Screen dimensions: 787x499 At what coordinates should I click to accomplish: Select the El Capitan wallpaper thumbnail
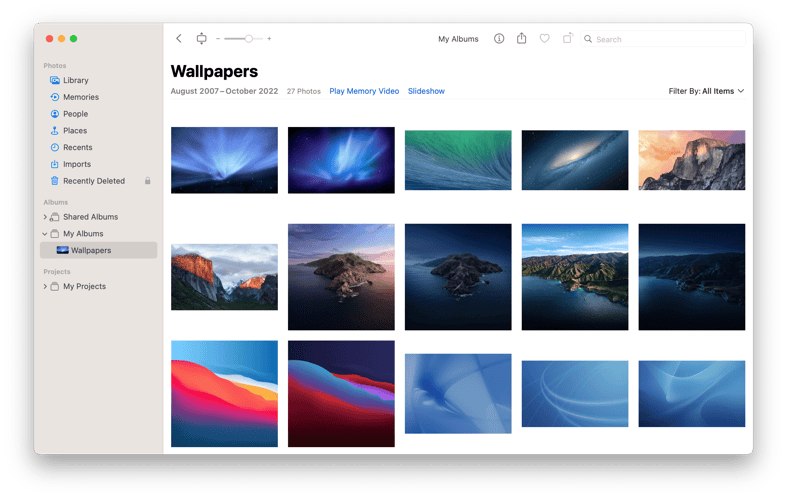click(224, 277)
